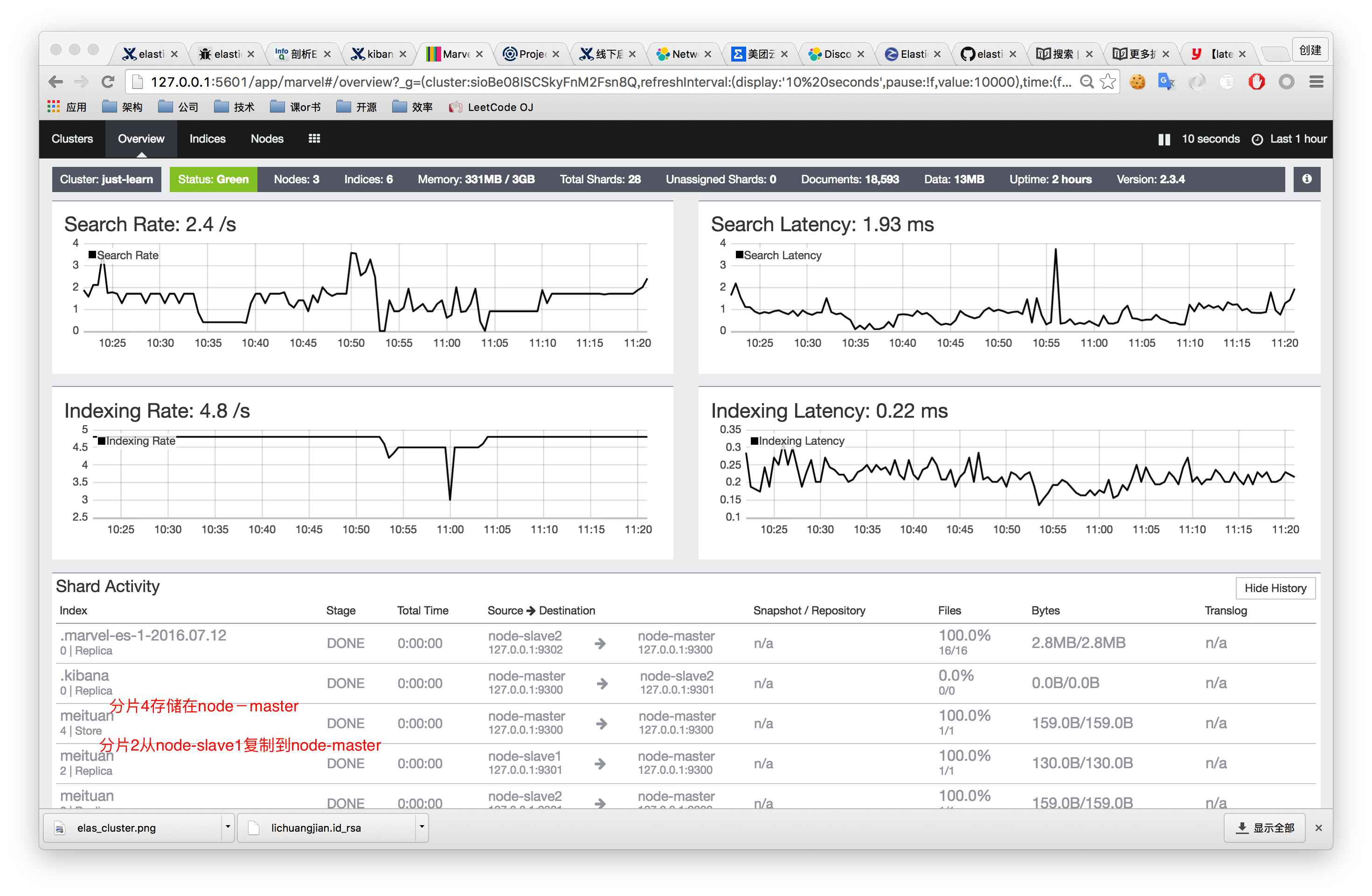Click the Status: Green indicator

coord(213,179)
